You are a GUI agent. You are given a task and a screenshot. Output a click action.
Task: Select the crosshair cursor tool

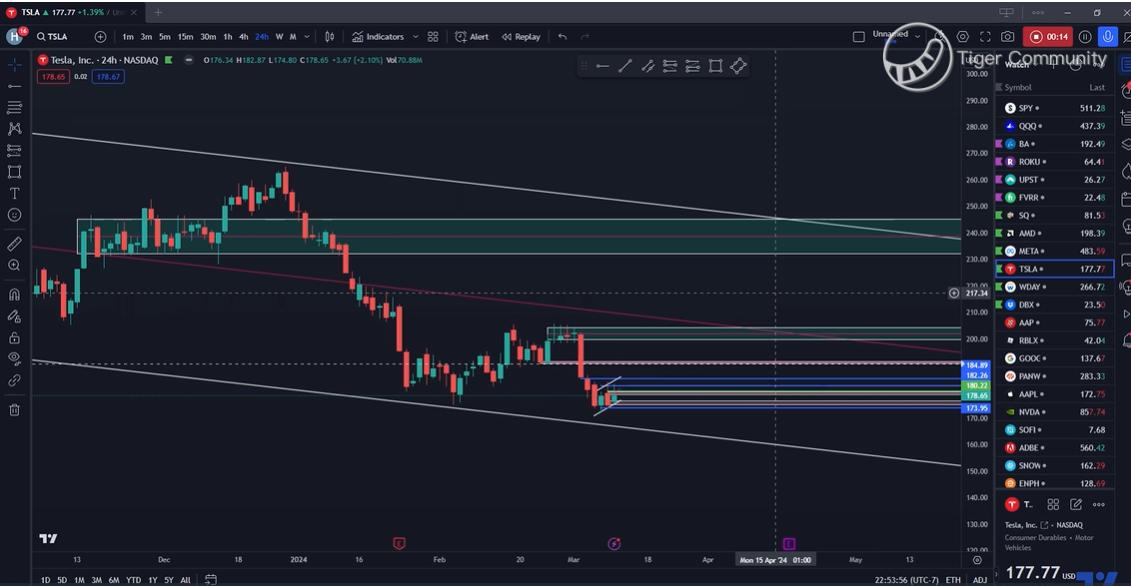[14, 65]
